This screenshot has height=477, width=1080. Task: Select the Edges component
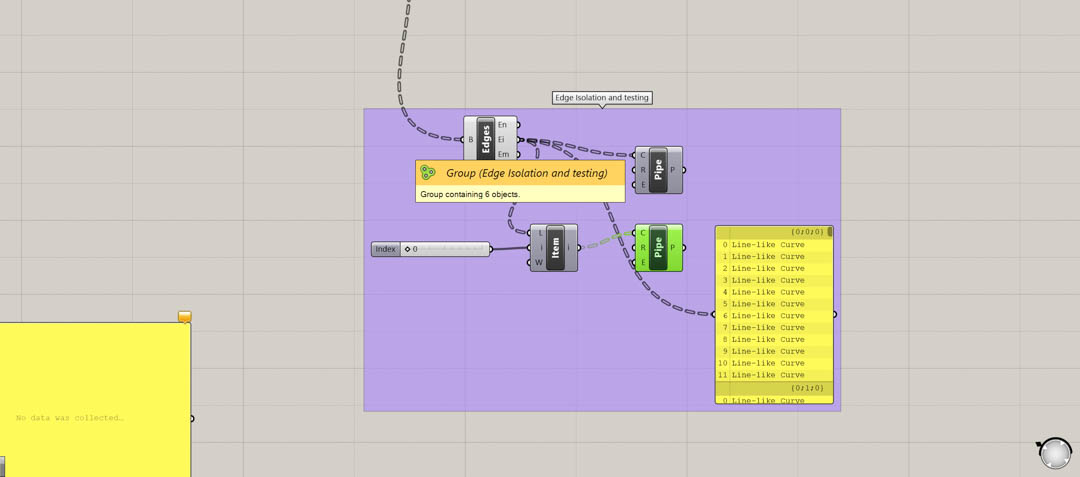[x=486, y=138]
